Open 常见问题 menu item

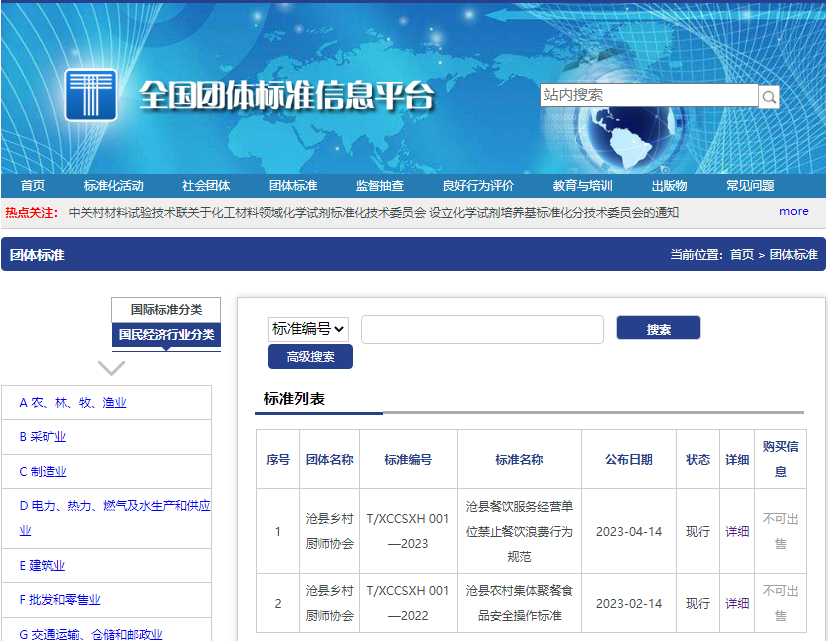coord(750,186)
